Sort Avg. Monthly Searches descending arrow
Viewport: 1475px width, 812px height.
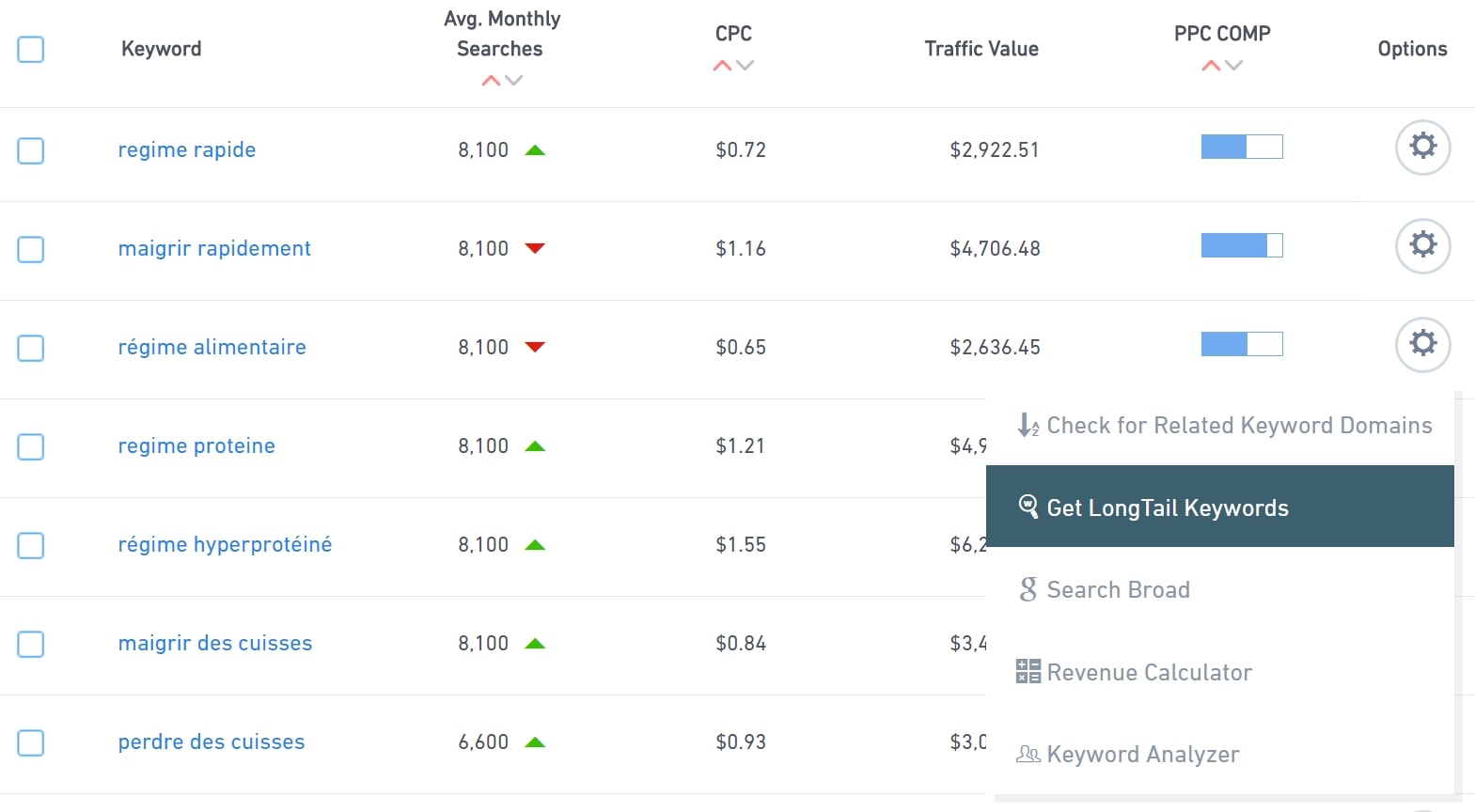513,81
